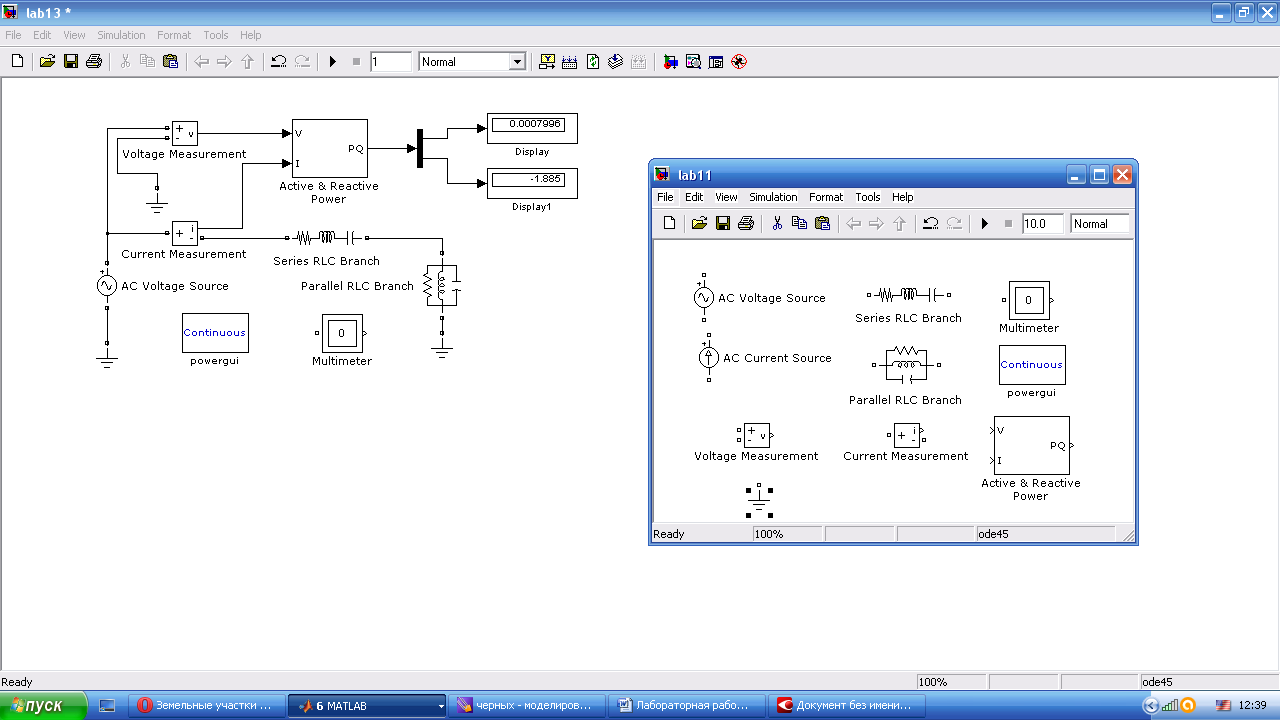This screenshot has width=1280, height=720.
Task: Open Simulation menu in lab13 window
Action: click(121, 35)
